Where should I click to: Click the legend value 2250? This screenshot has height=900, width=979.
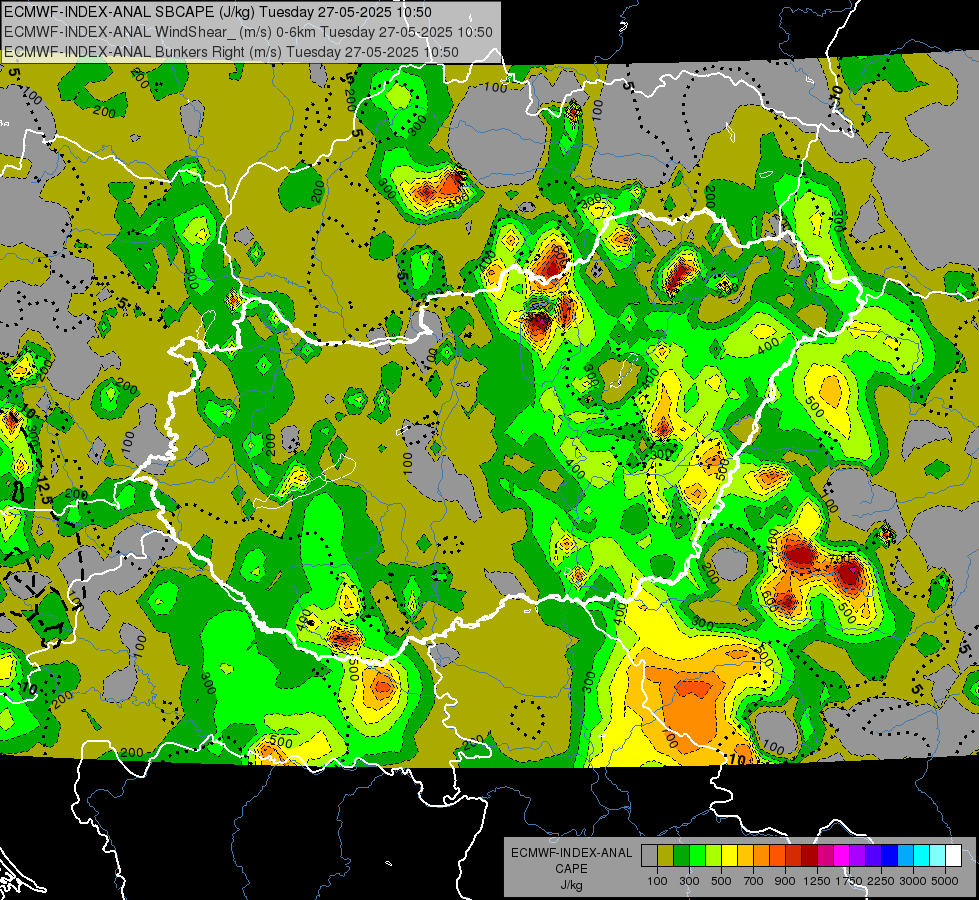point(882,881)
